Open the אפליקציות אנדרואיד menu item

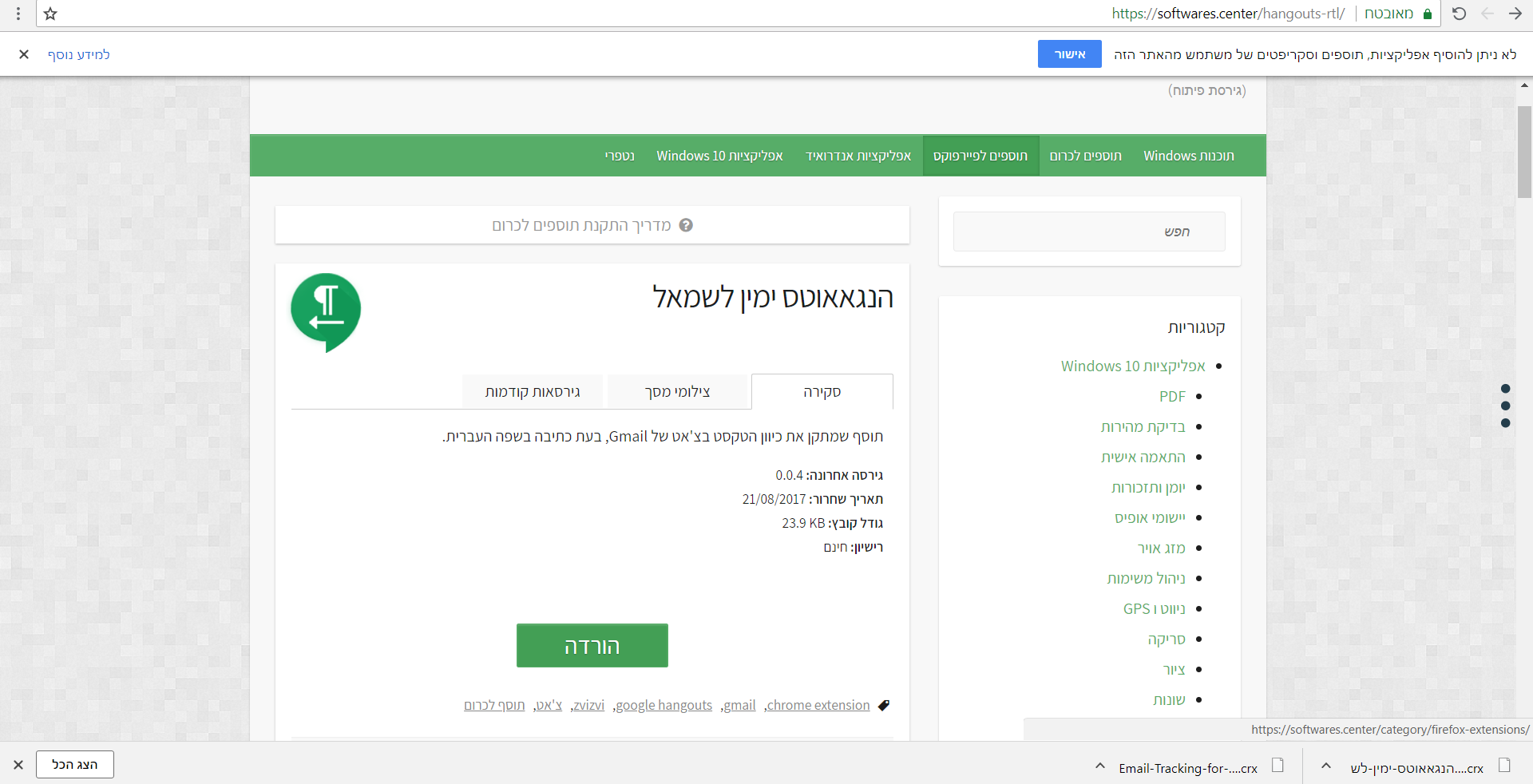tap(858, 156)
